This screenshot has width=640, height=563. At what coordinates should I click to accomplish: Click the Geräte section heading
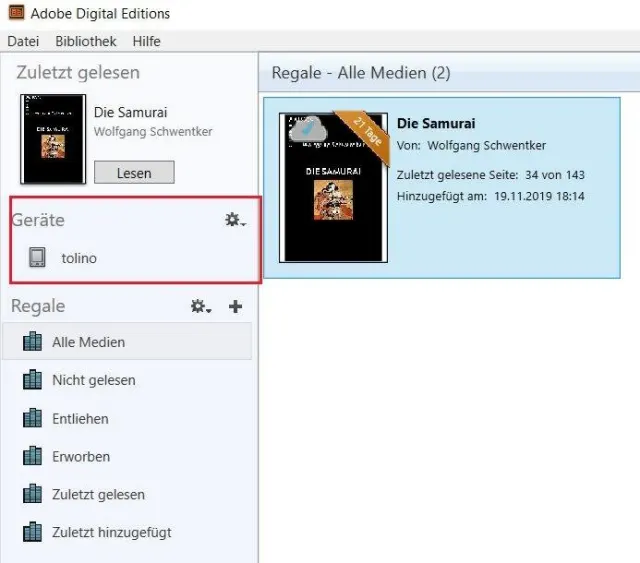pyautogui.click(x=38, y=220)
